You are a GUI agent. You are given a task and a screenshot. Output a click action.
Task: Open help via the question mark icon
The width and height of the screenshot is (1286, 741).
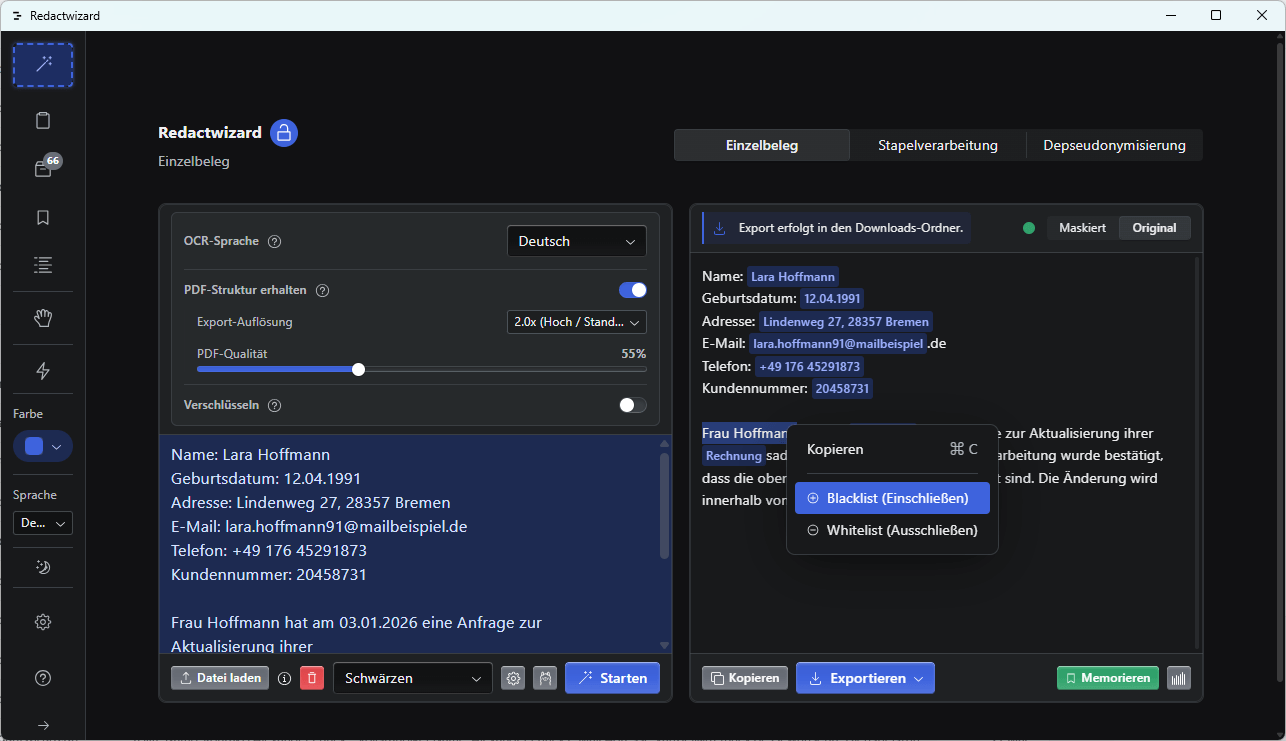43,678
